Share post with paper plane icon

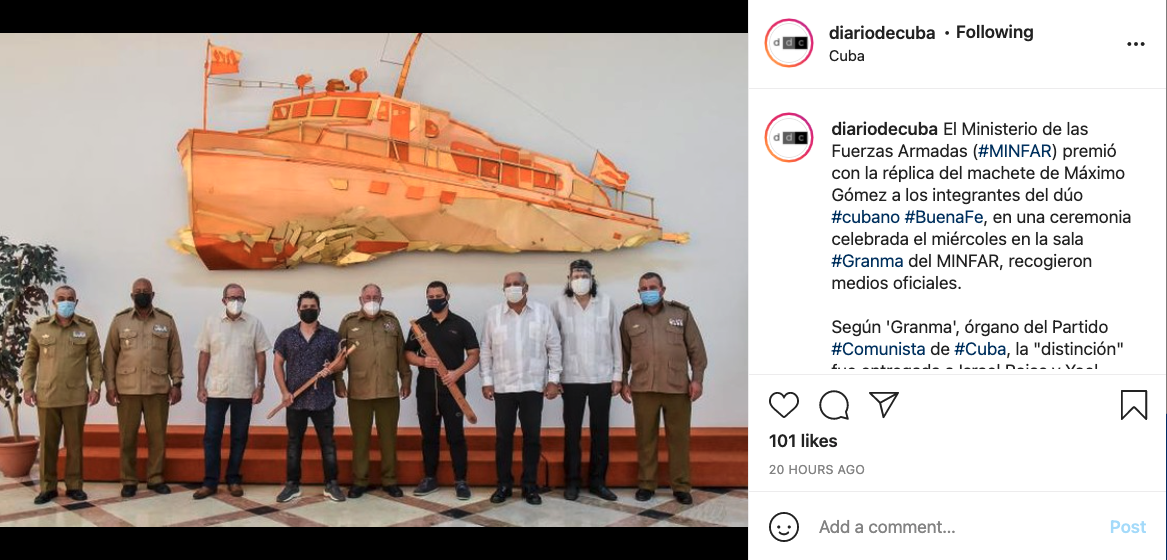[883, 405]
